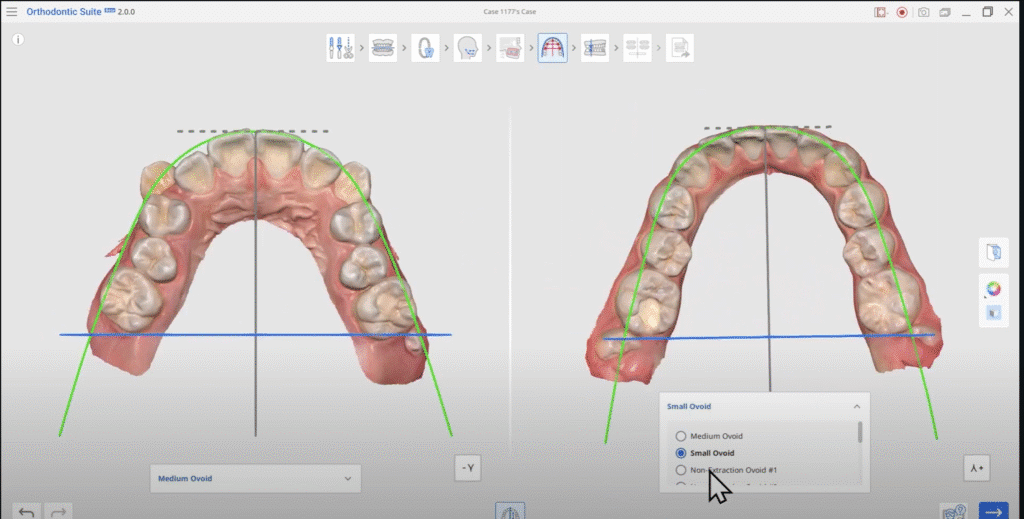Undo with the back arrow button
This screenshot has width=1024, height=519.
27,512
